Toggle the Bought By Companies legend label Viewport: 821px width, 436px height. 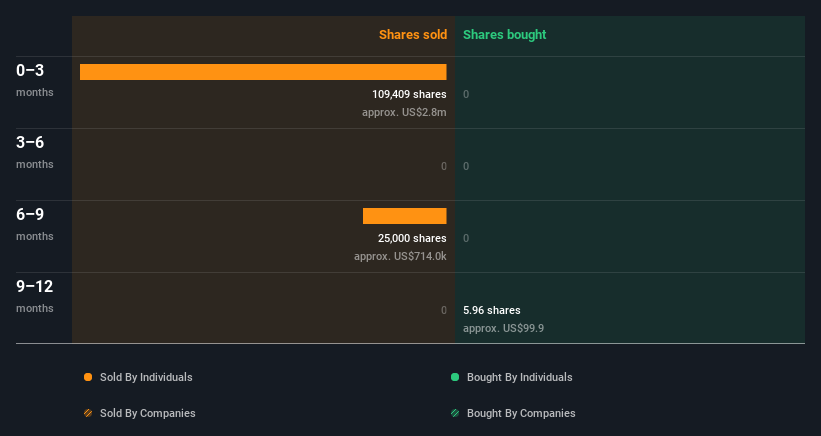click(521, 413)
